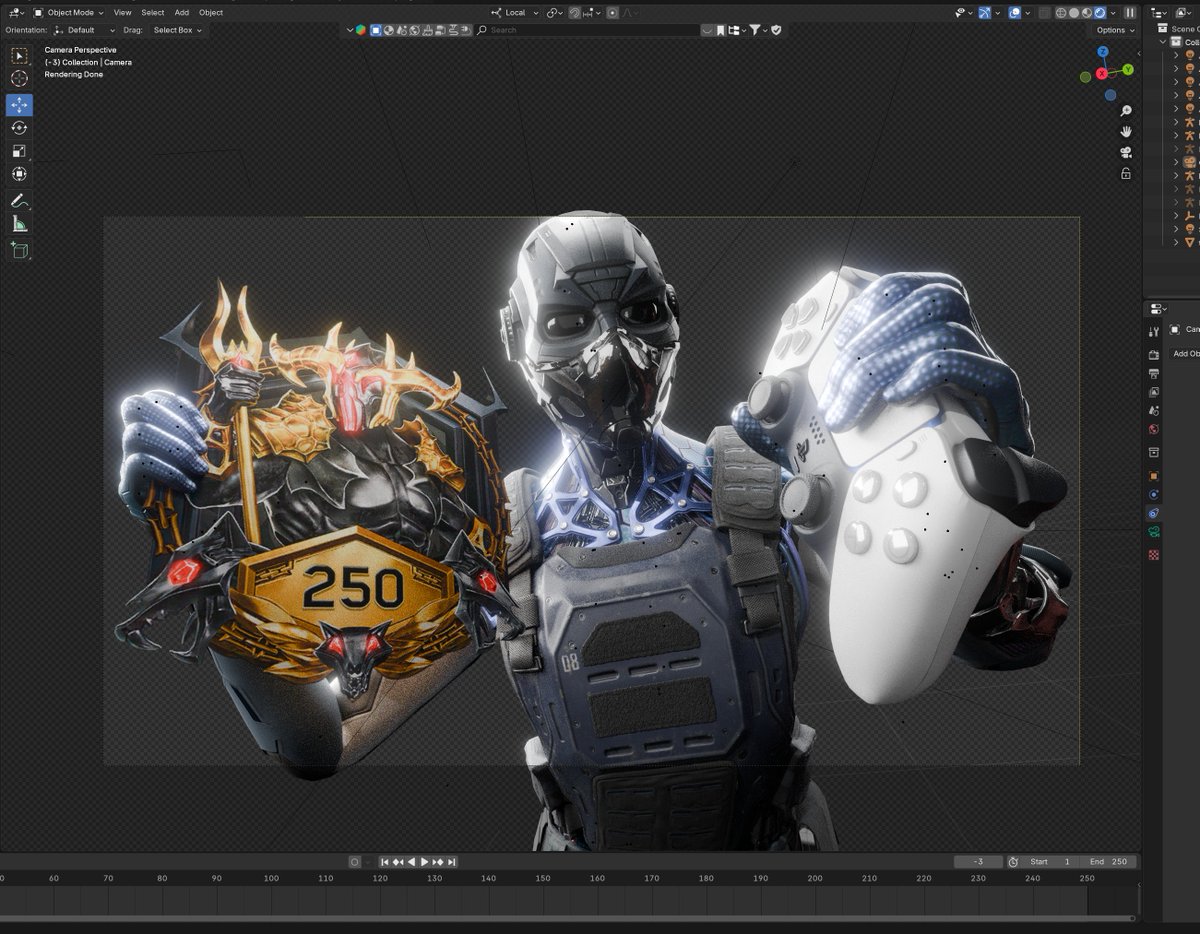Viewport: 1200px width, 934px height.
Task: Toggle the camera lock-to-view padlock icon
Action: 1126,174
